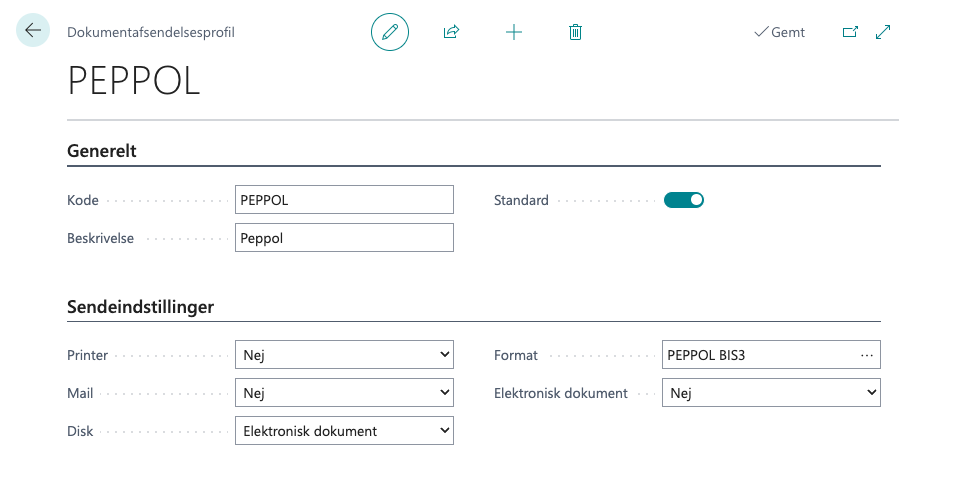Screen dimensions: 967x495
Task: Click into the Kode field
Action: click(x=344, y=200)
